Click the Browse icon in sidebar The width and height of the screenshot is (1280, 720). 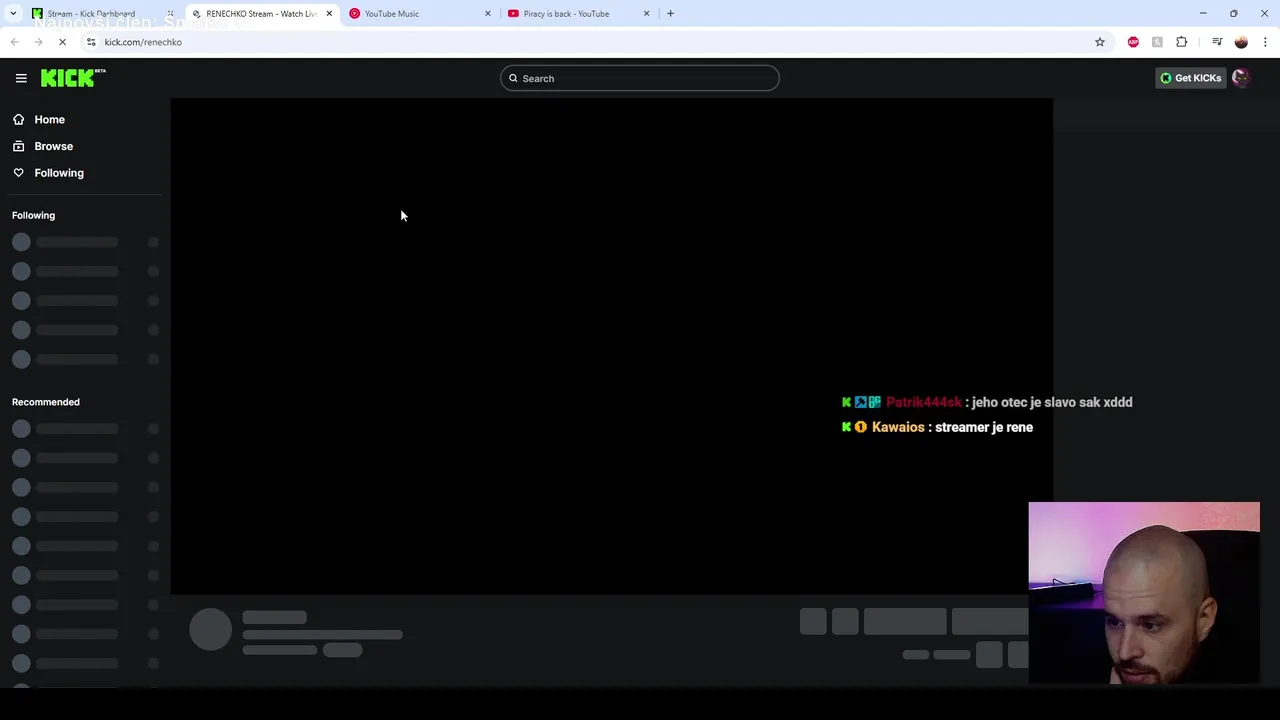(x=18, y=146)
